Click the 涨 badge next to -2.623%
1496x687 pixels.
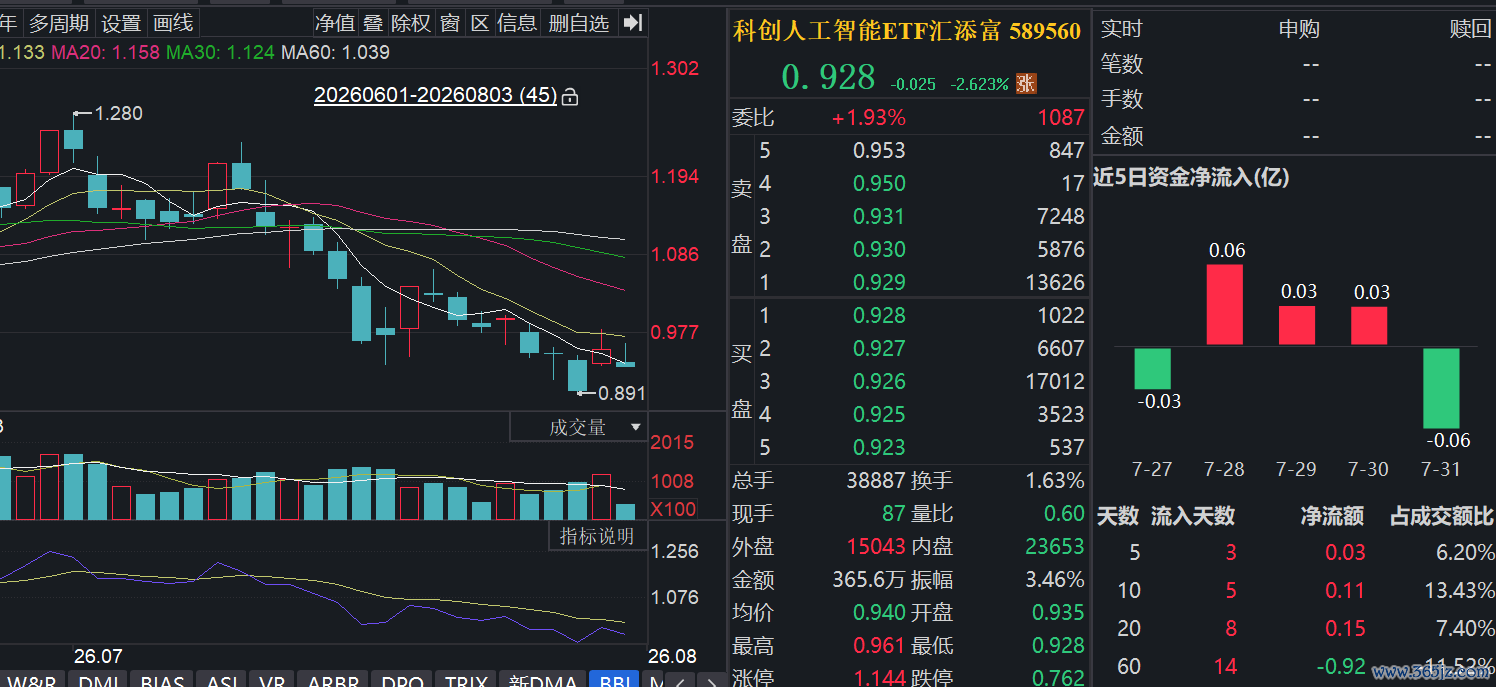tap(1026, 84)
